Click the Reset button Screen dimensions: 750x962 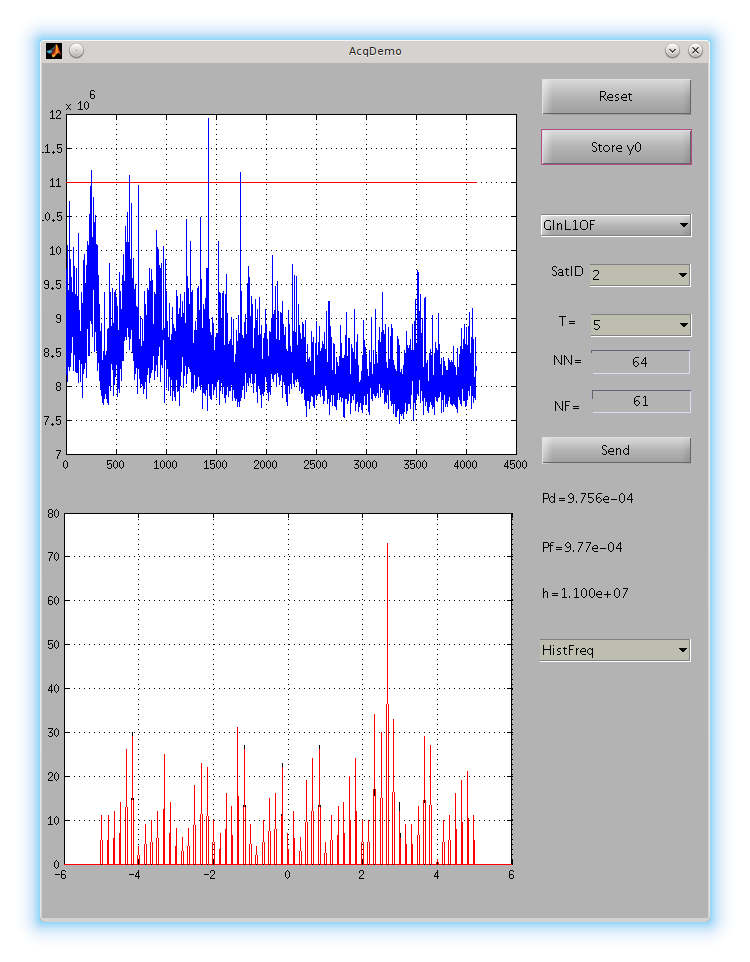tap(616, 96)
